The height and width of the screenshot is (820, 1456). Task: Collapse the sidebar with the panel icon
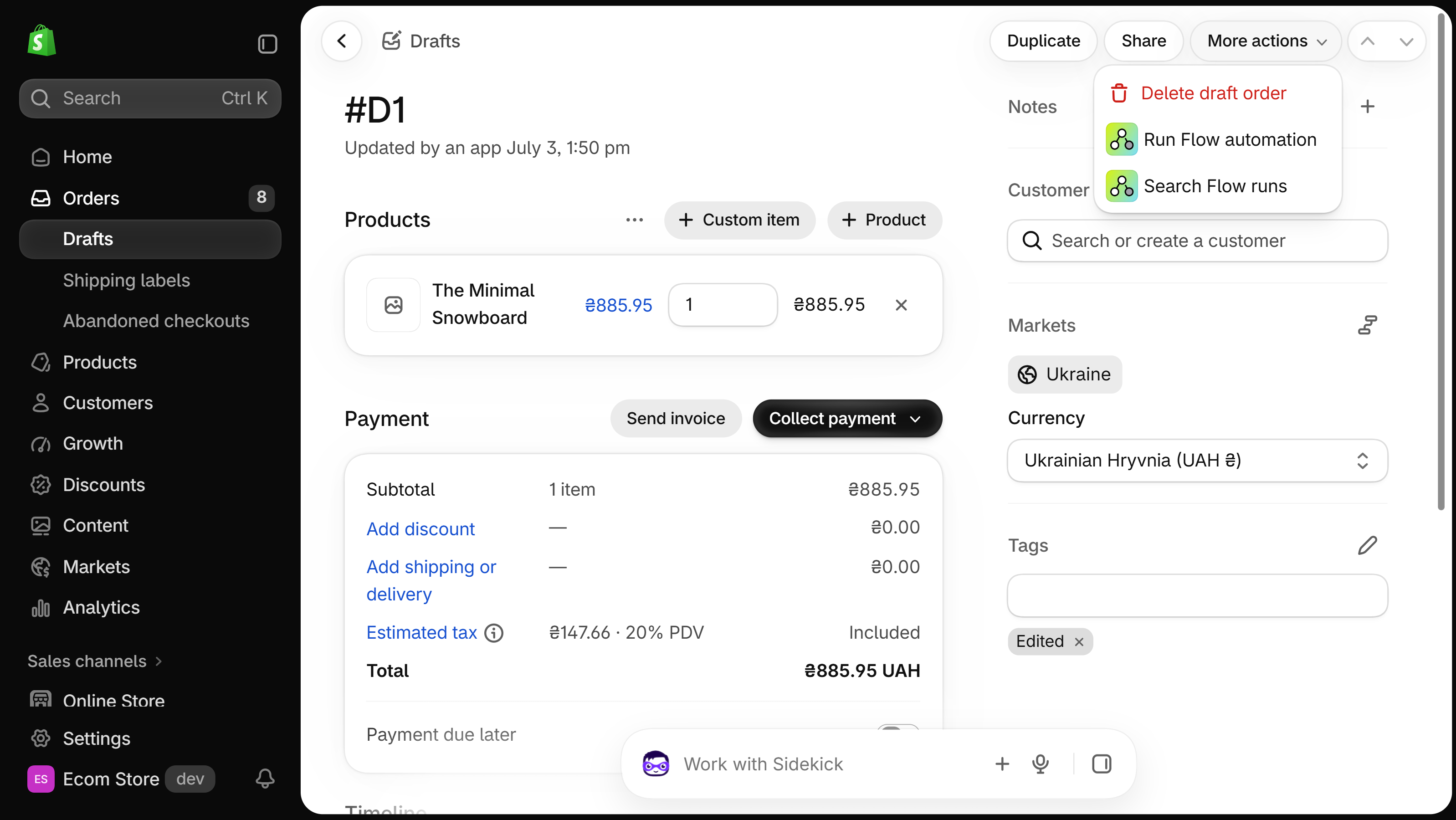pyautogui.click(x=267, y=44)
